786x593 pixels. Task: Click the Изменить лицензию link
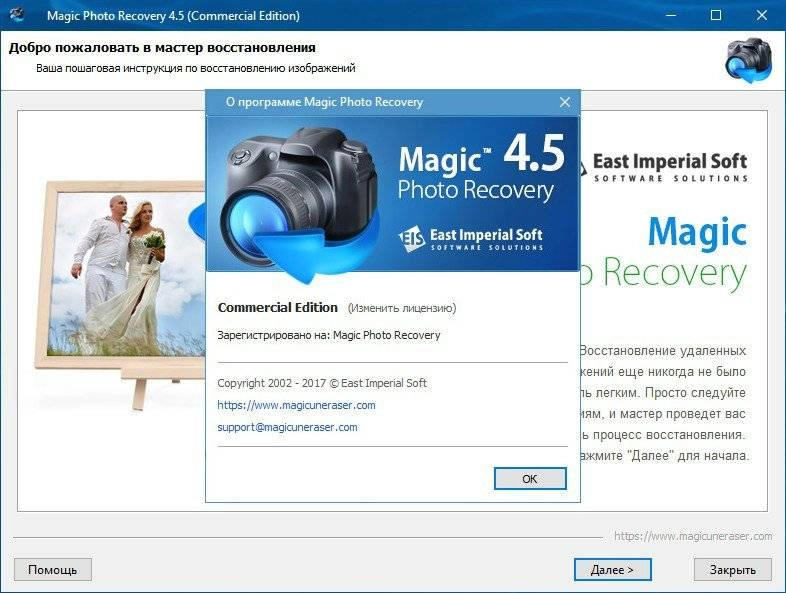402,308
